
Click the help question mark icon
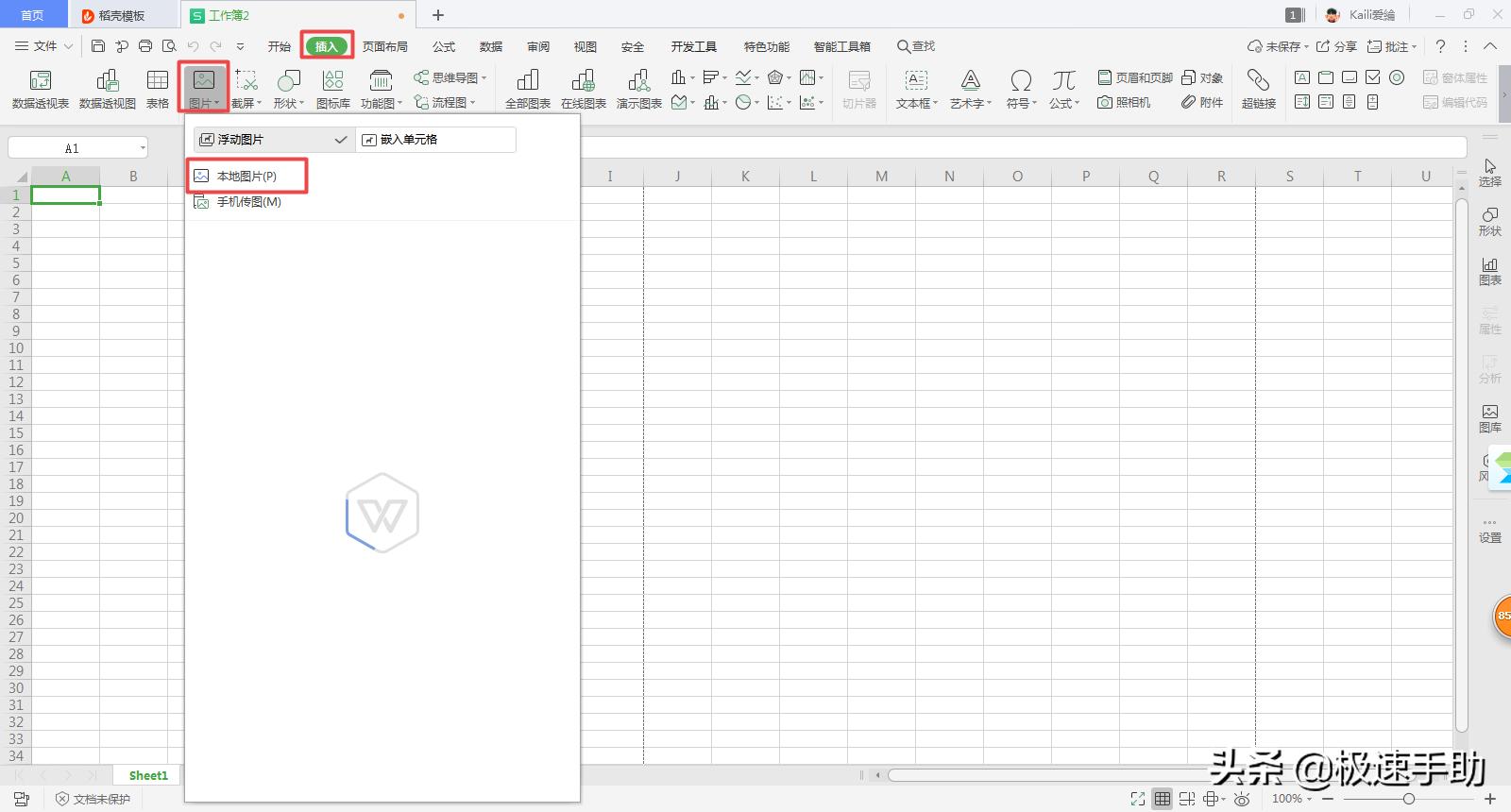point(1440,46)
